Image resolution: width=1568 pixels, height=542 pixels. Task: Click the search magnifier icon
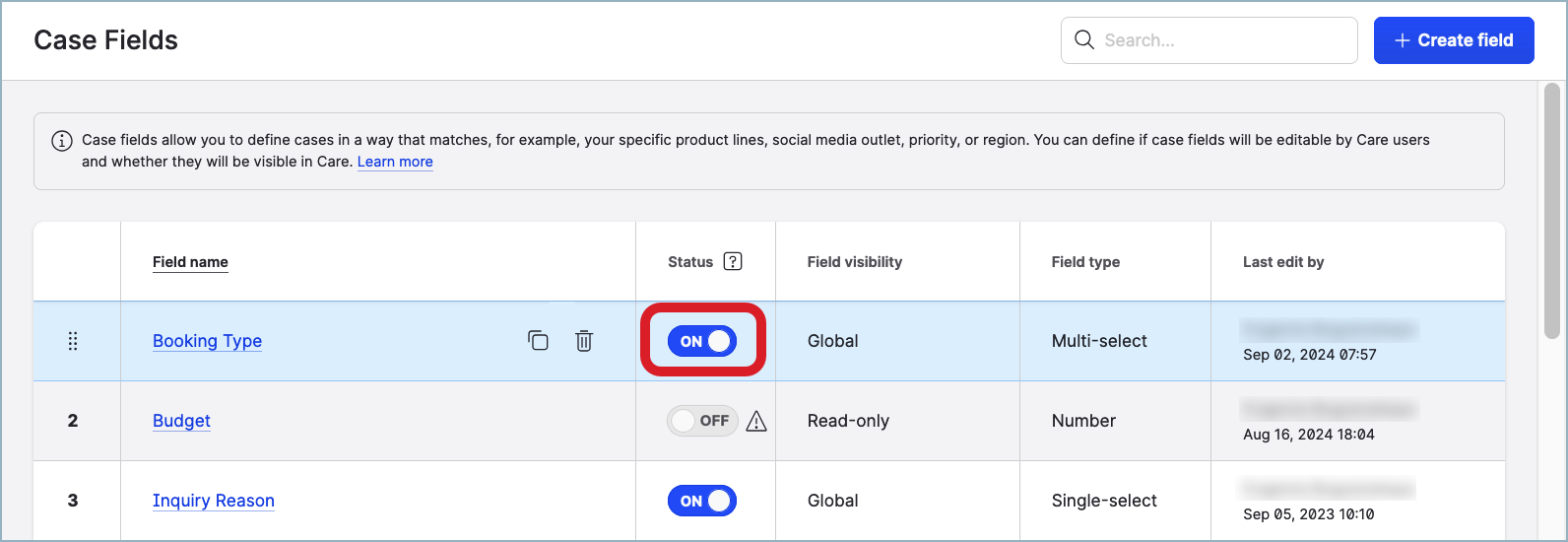(x=1084, y=40)
